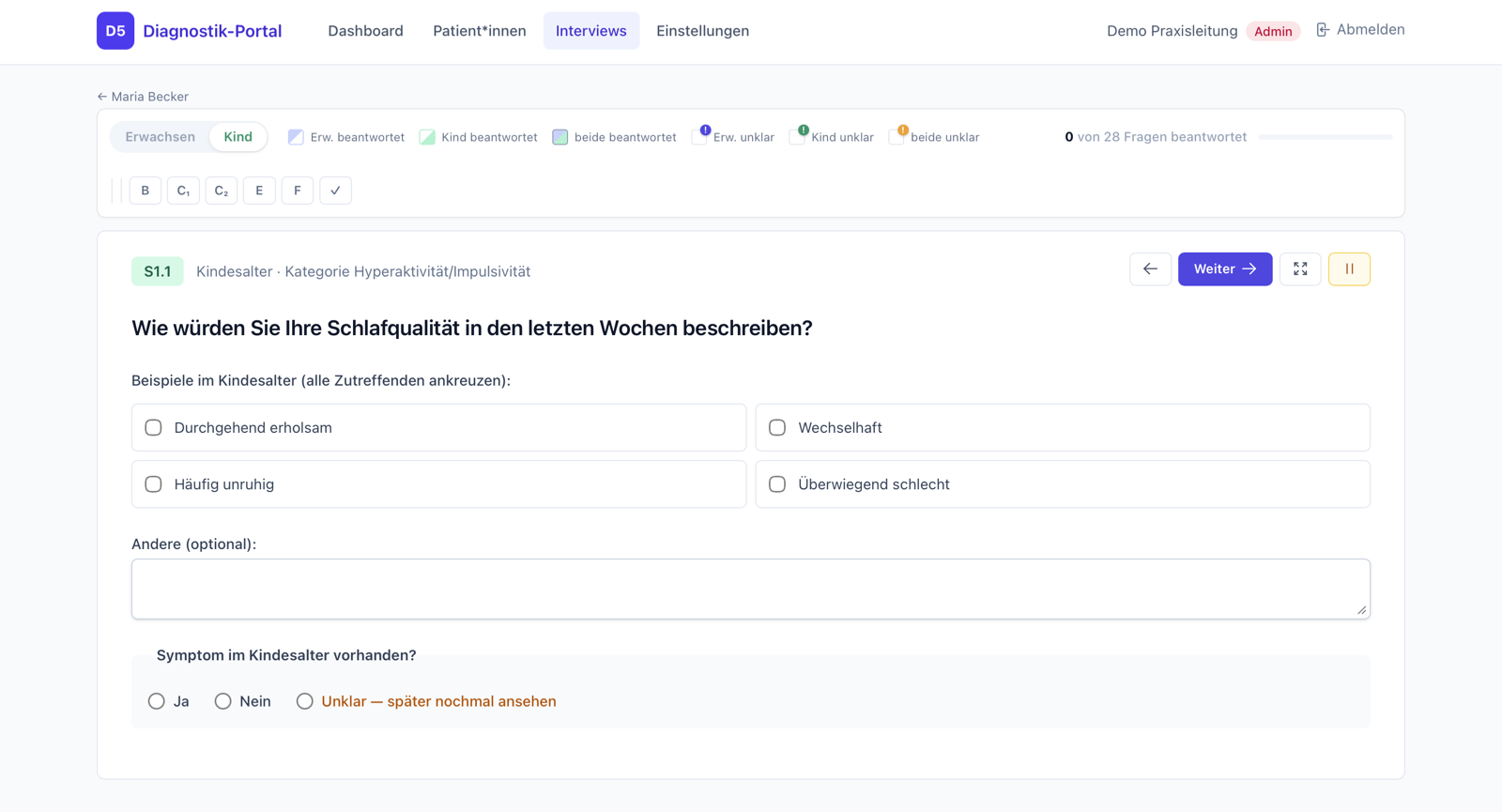Select Unklar — später nochmal ansehen
This screenshot has height=812, width=1502.
(x=304, y=701)
